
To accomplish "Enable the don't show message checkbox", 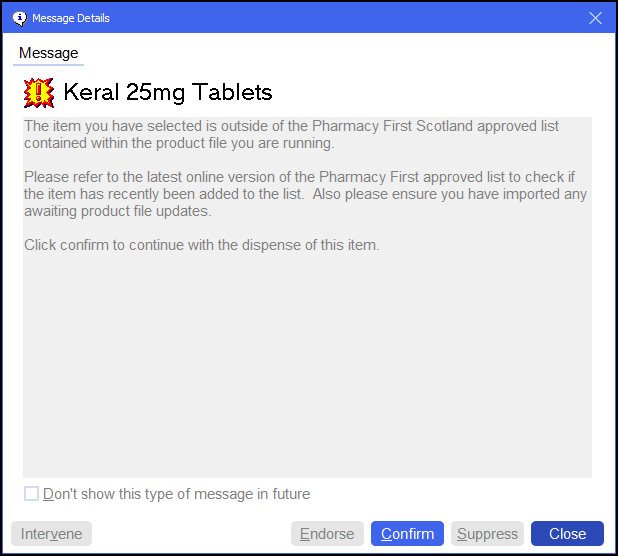I will click(32, 494).
